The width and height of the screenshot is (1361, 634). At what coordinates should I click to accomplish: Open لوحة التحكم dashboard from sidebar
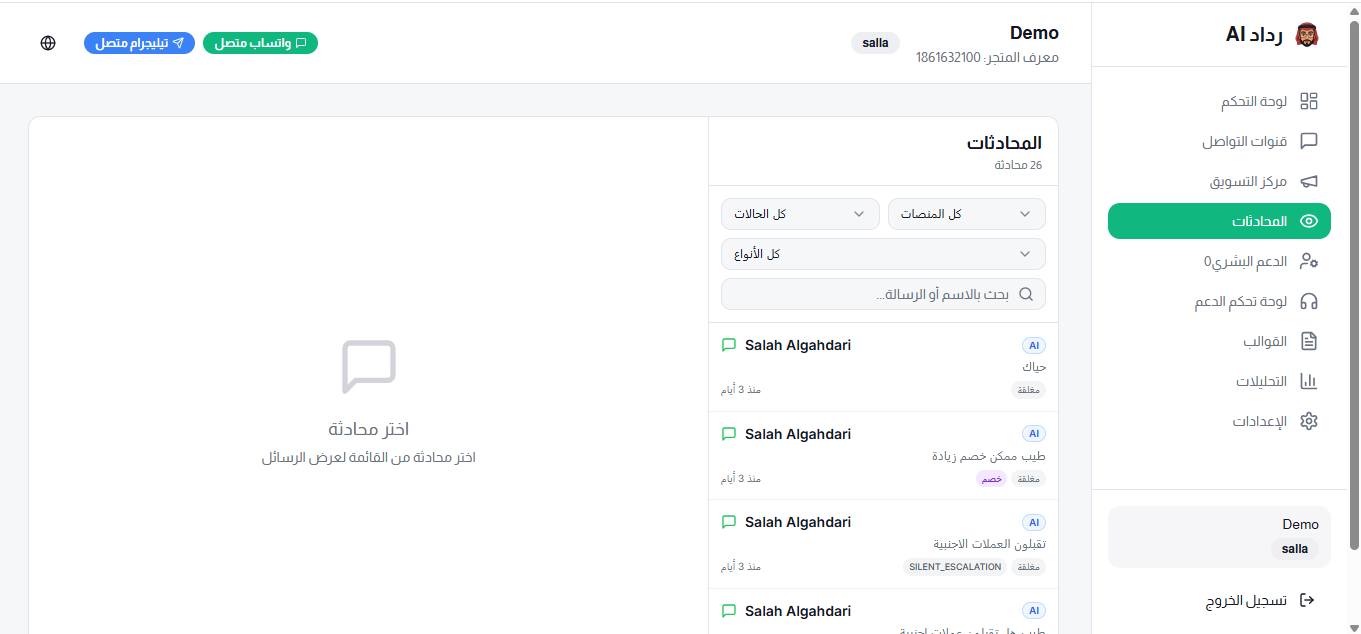(x=1254, y=101)
